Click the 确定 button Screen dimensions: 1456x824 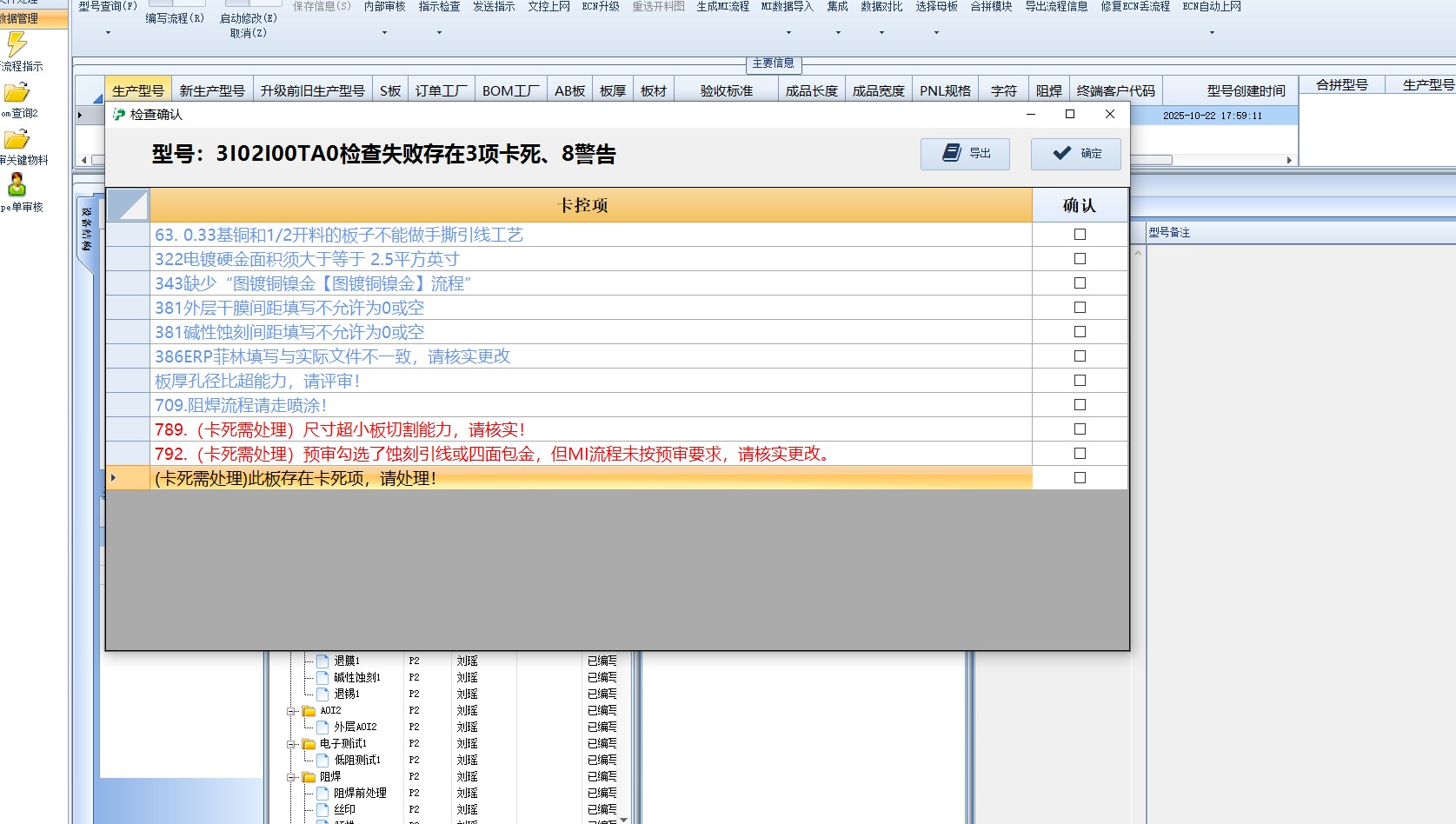click(1076, 154)
